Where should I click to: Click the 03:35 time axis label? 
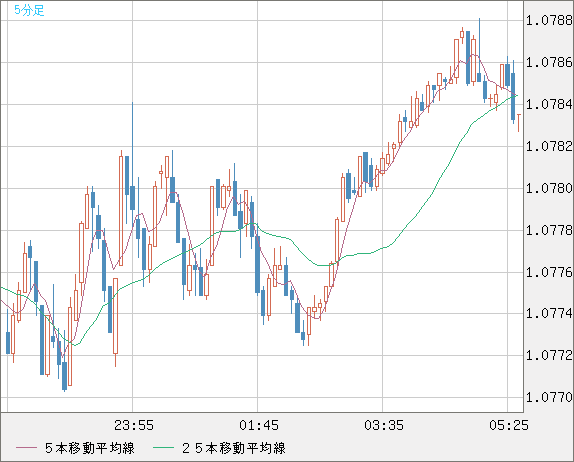click(384, 425)
